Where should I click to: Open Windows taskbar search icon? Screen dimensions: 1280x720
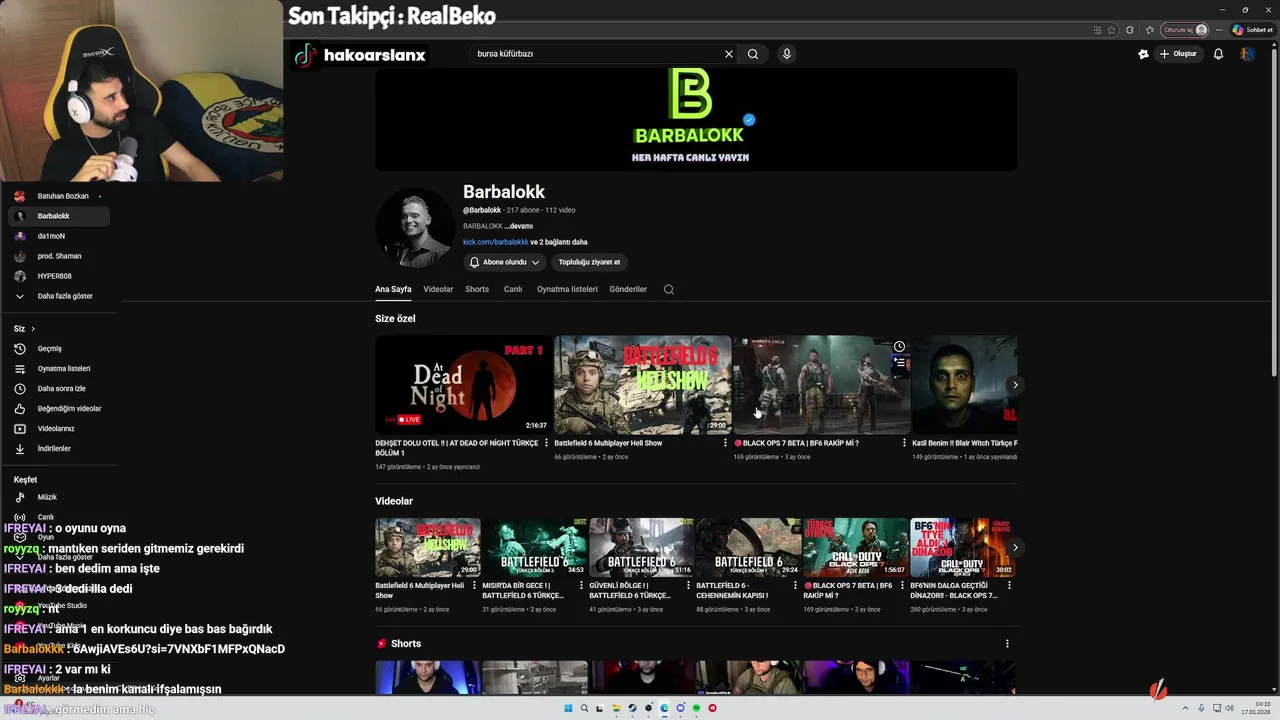coord(584,708)
